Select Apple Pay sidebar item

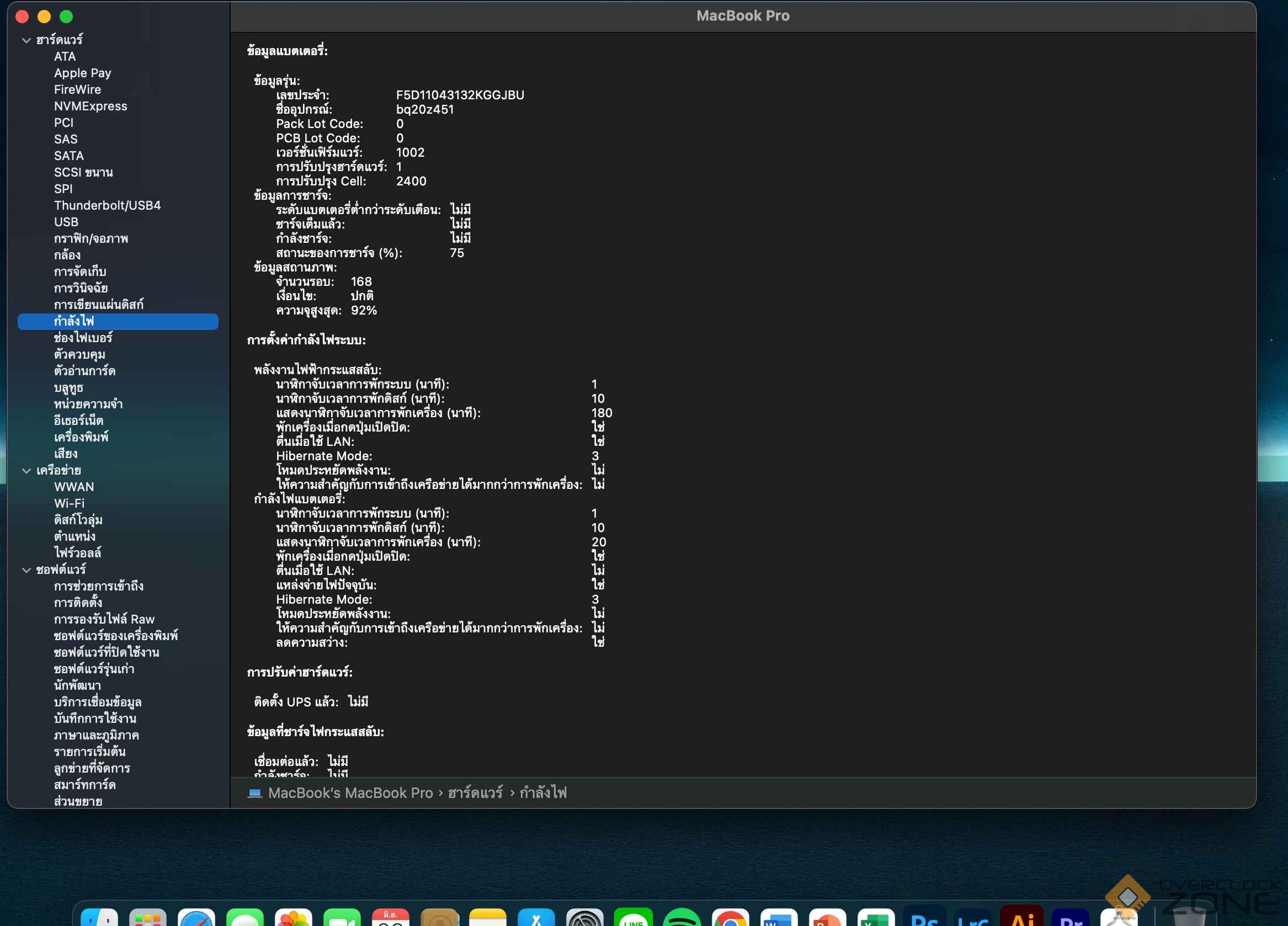pyautogui.click(x=82, y=73)
